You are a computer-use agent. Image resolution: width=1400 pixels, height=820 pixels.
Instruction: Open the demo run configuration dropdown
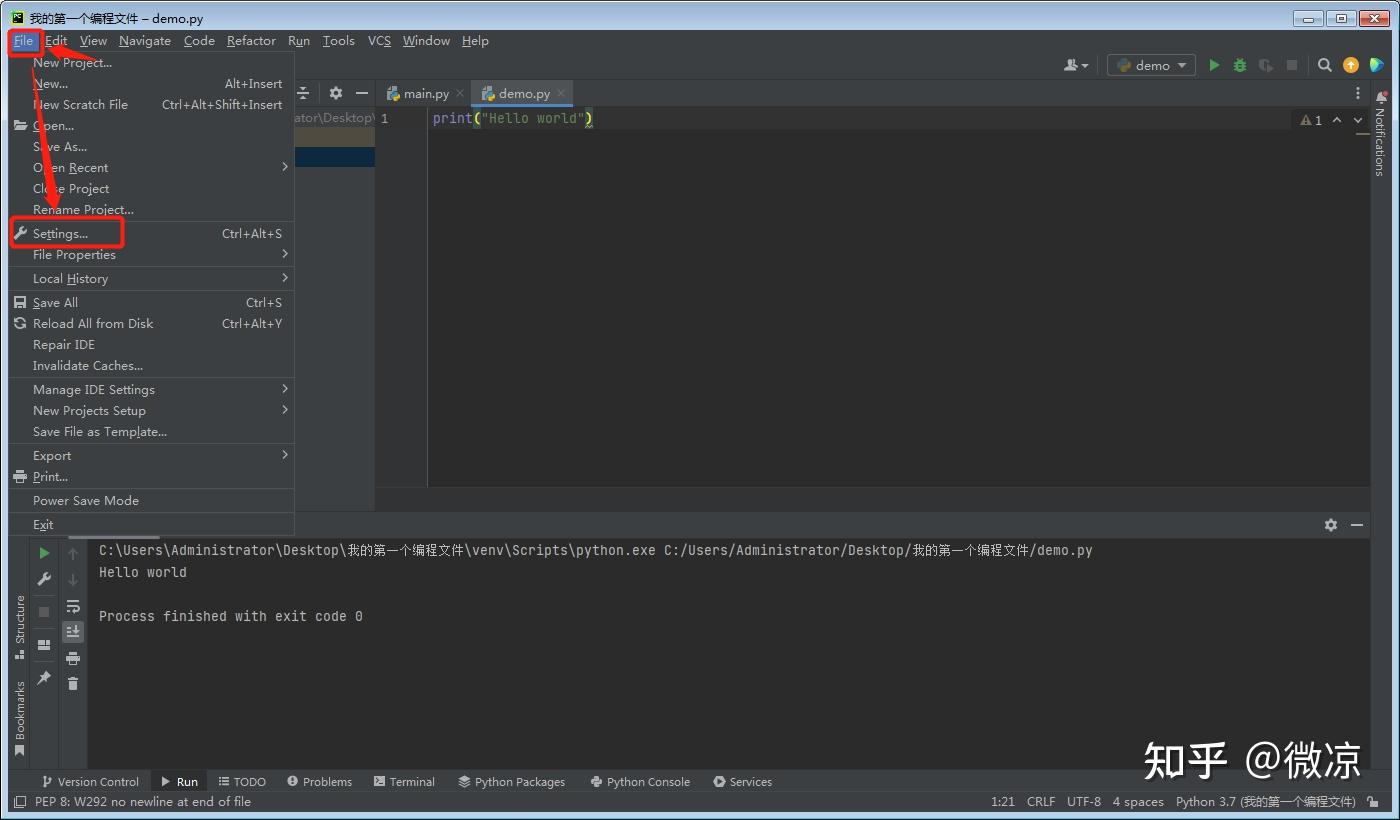(x=1152, y=65)
